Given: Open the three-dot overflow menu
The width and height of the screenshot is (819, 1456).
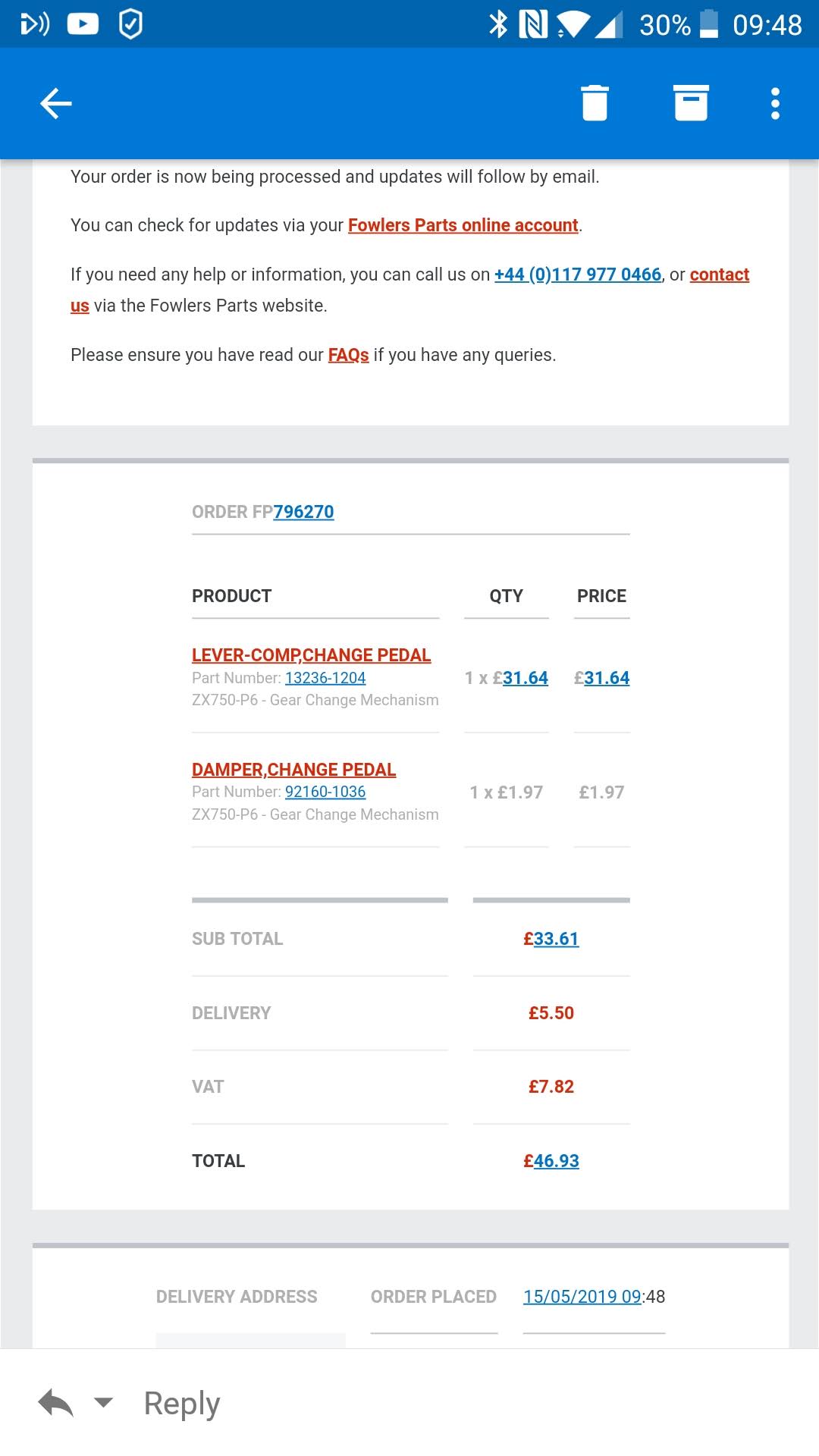Looking at the screenshot, I should coord(774,103).
